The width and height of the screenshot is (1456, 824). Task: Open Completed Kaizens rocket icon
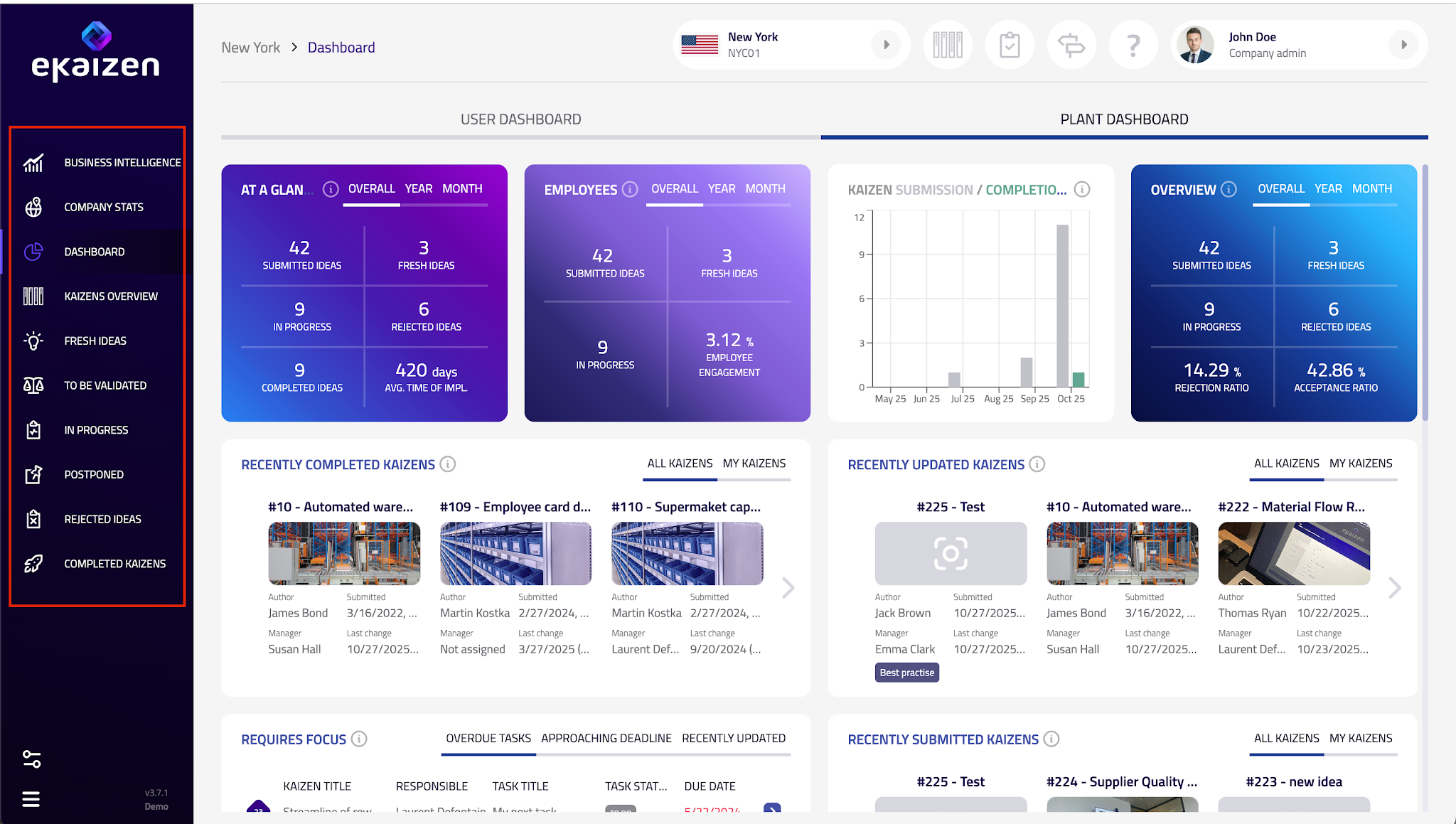33,564
